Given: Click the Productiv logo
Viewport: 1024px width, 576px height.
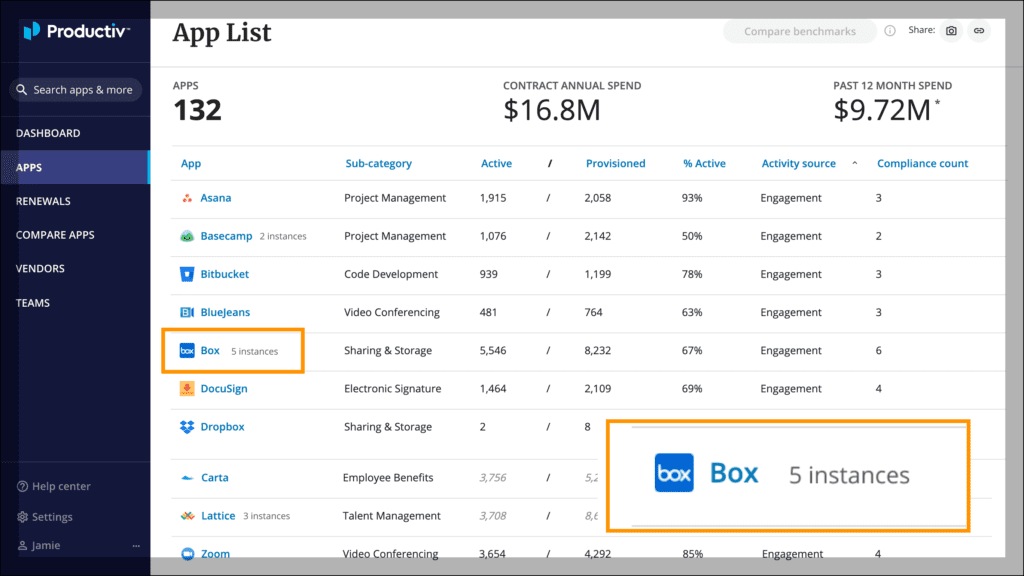Looking at the screenshot, I should 76,31.
